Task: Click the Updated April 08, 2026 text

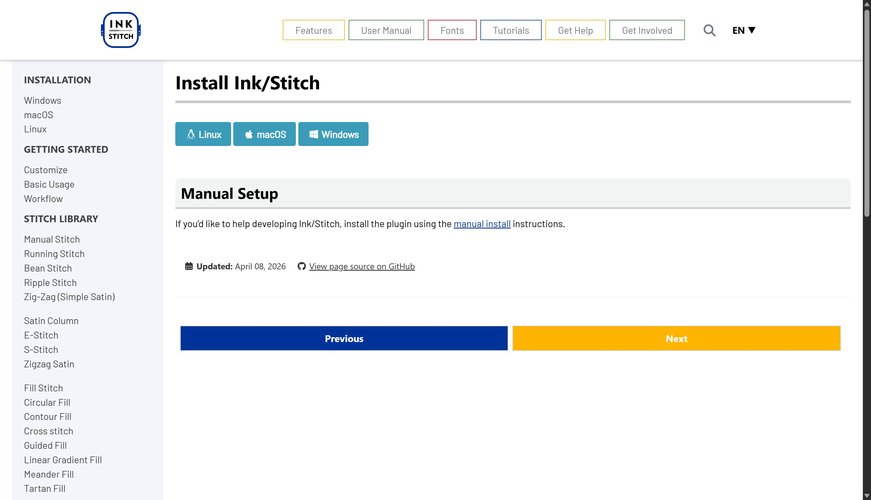Action: pos(236,267)
